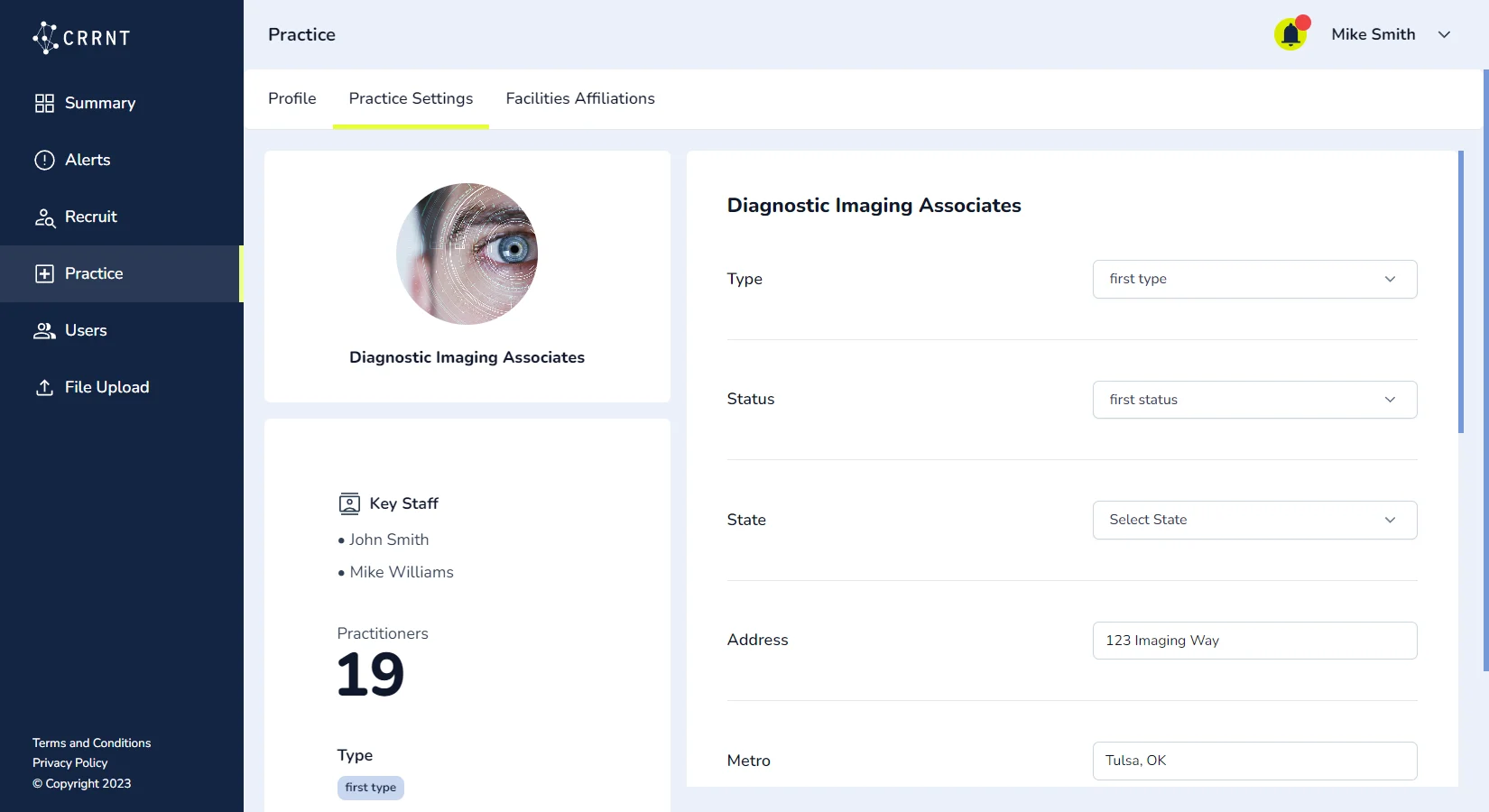Open the Privacy Policy link
Screen dimensions: 1489x812
pos(69,762)
